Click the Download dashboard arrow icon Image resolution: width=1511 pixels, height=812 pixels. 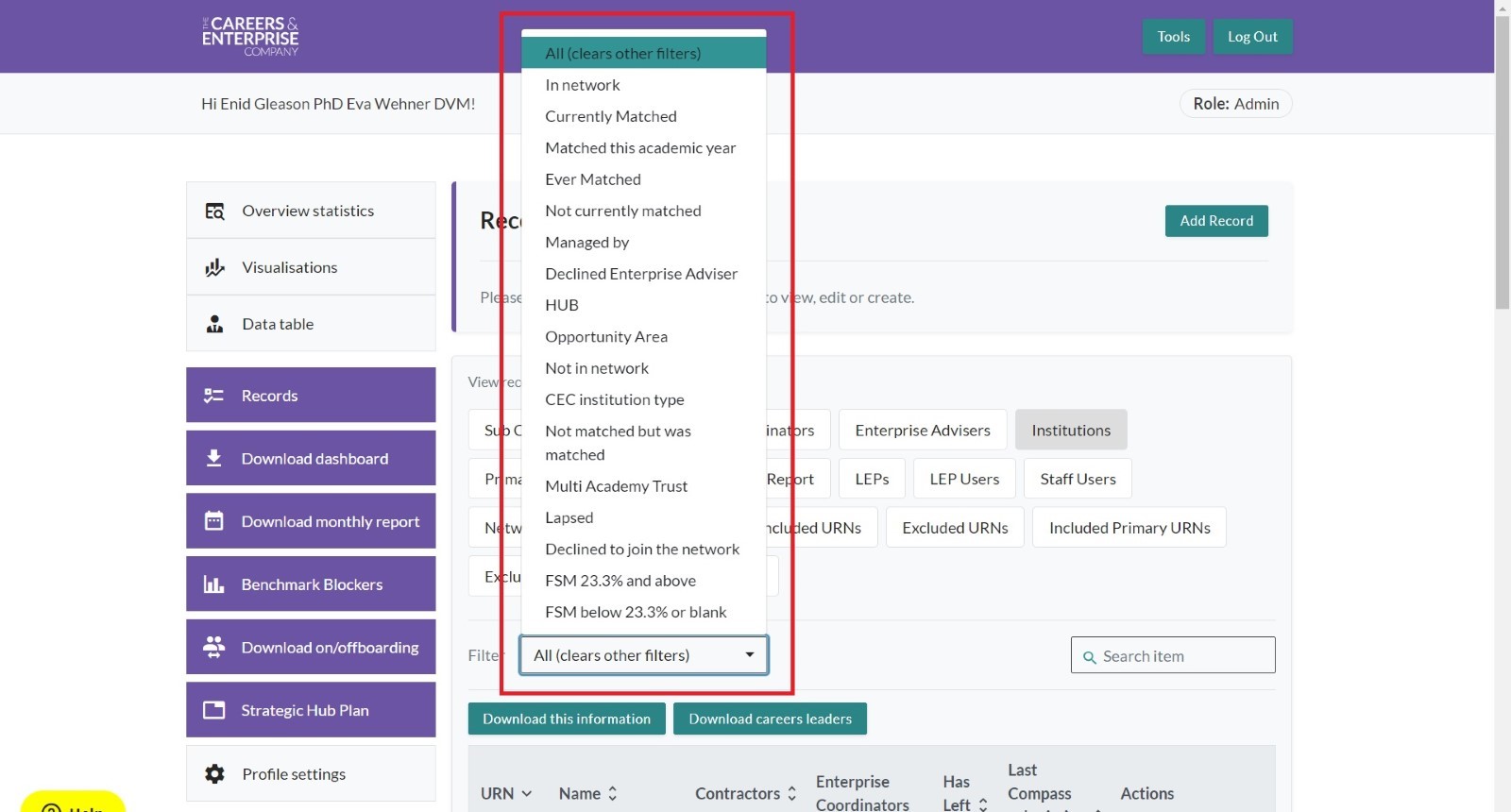coord(214,459)
